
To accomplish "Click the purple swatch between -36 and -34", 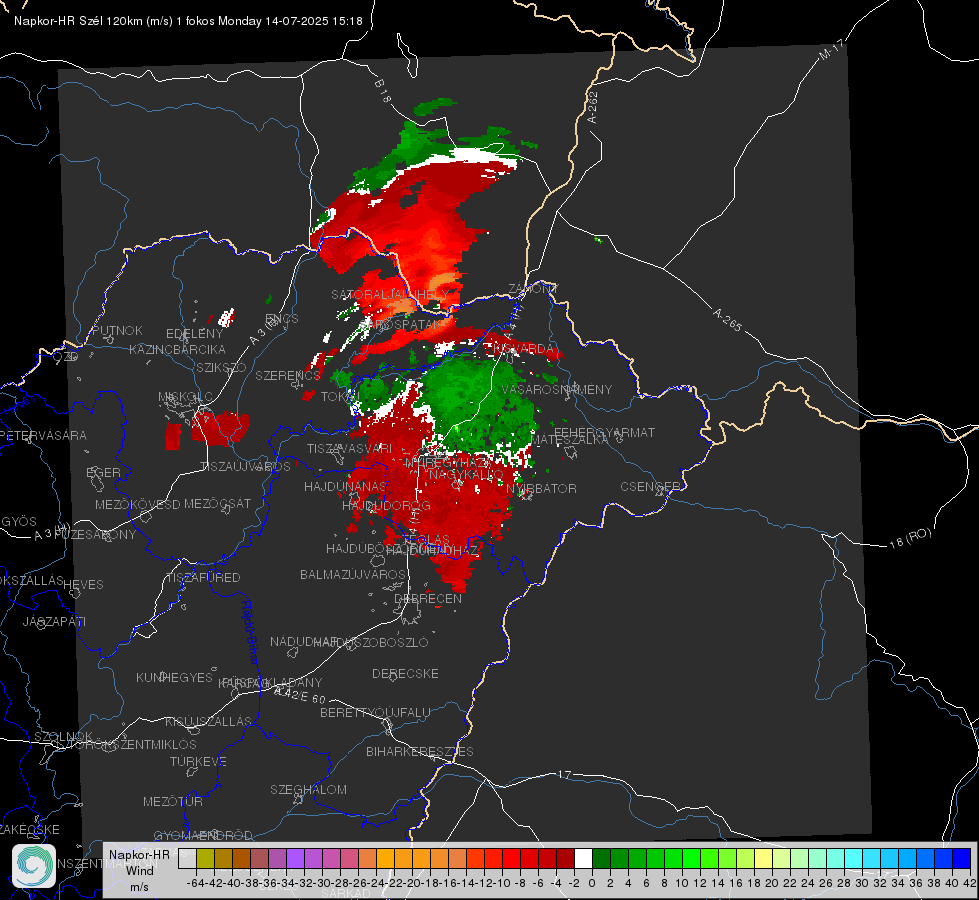I will coord(277,858).
